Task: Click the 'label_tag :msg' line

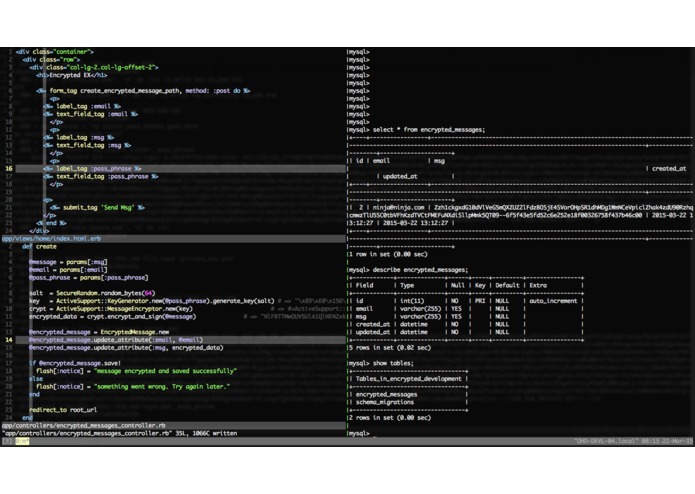Action: (x=78, y=137)
